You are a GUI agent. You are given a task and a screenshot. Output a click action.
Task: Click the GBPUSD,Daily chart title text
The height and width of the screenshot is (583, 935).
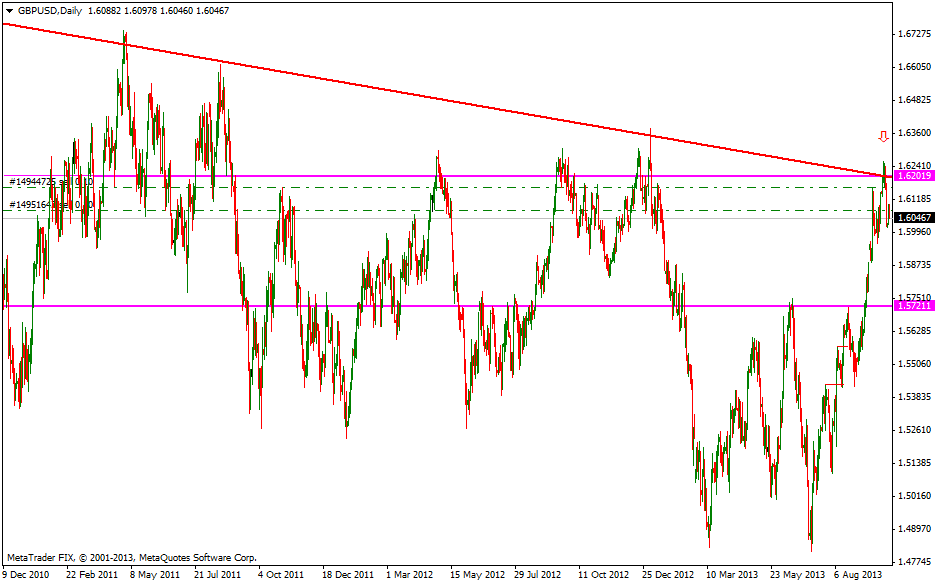(x=51, y=10)
